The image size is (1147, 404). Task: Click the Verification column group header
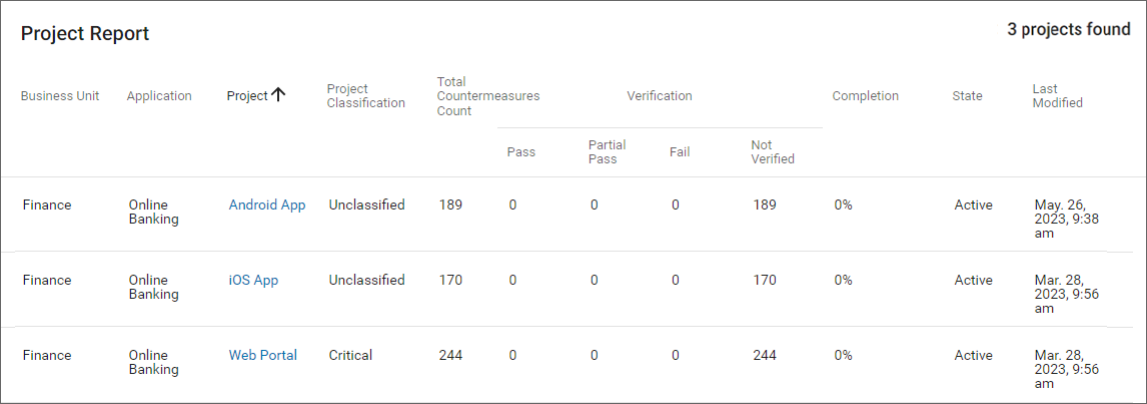[x=659, y=96]
